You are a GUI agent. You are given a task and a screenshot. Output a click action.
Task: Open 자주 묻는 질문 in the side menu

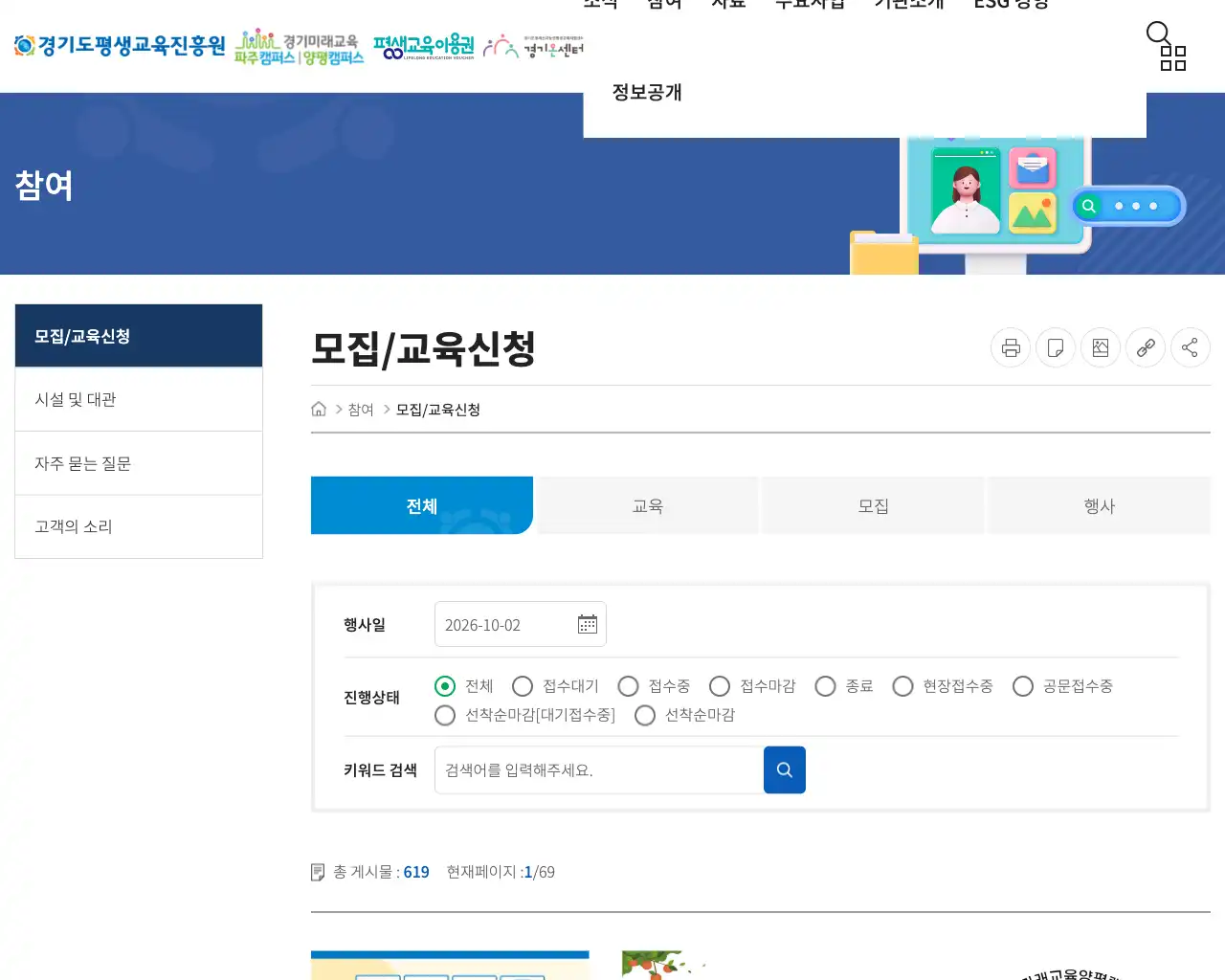click(x=139, y=463)
